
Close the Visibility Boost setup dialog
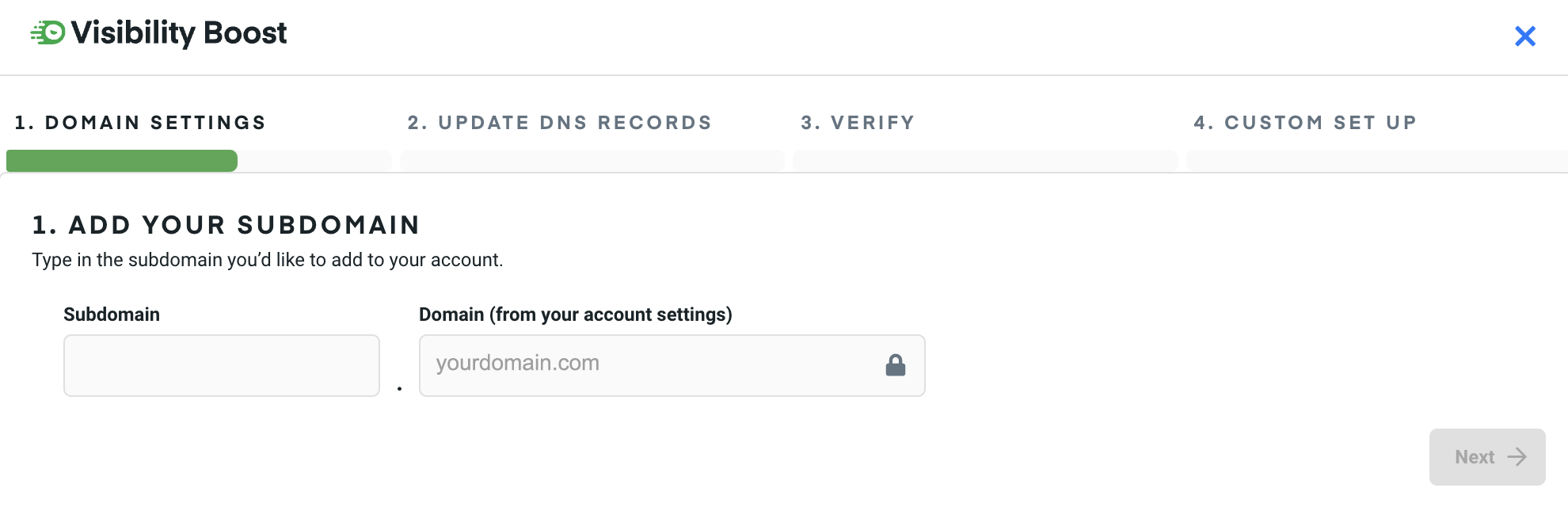[1524, 36]
